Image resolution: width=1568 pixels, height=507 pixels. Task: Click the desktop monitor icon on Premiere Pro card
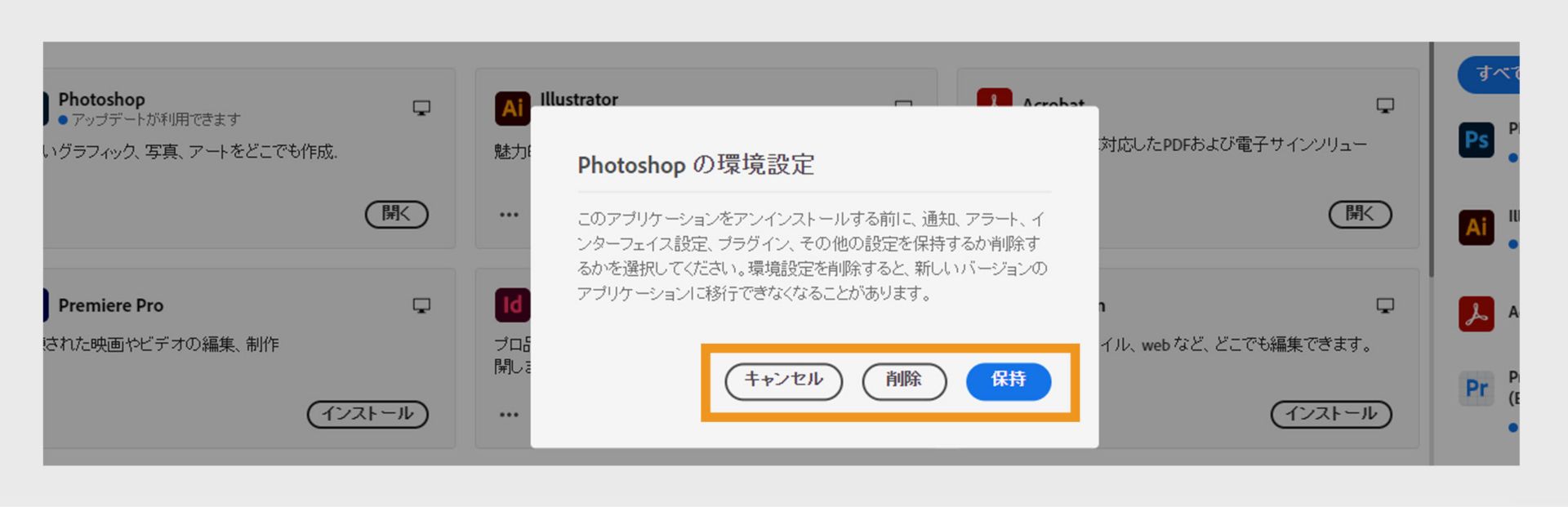coord(421,305)
